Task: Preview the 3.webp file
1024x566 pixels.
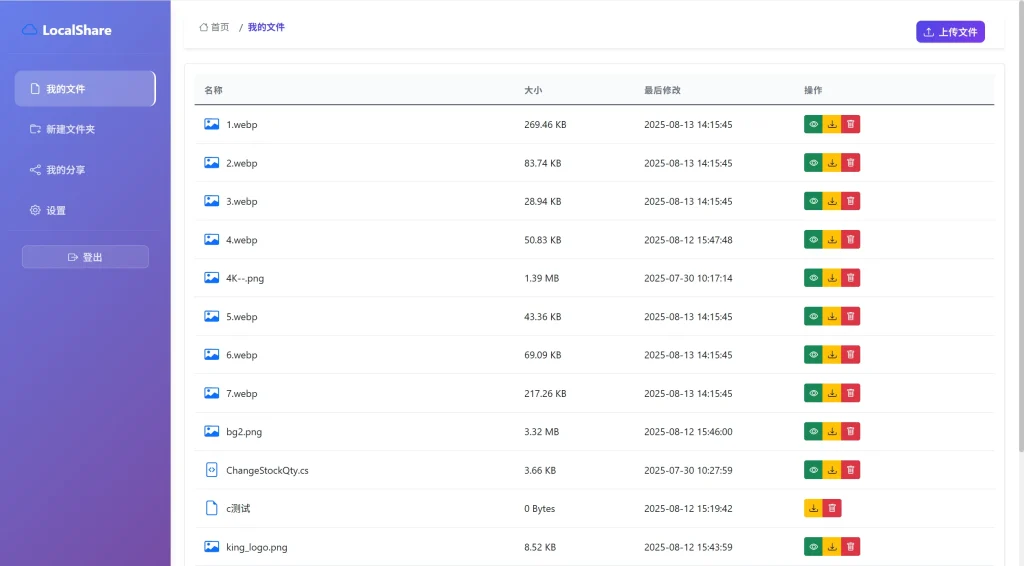Action: 813,201
